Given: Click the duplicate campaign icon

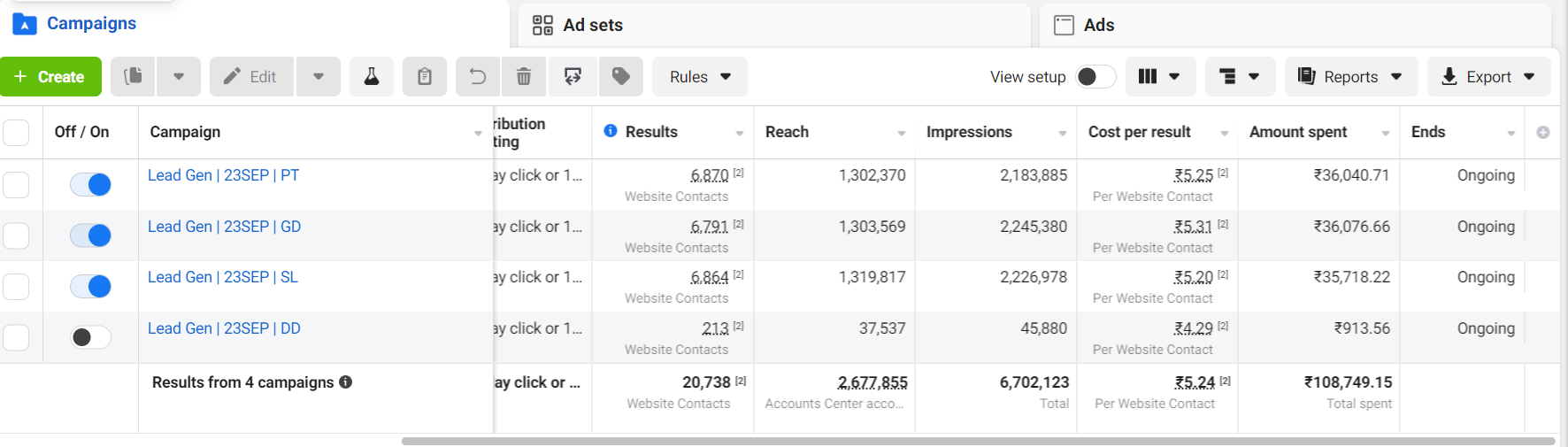Looking at the screenshot, I should pos(133,77).
